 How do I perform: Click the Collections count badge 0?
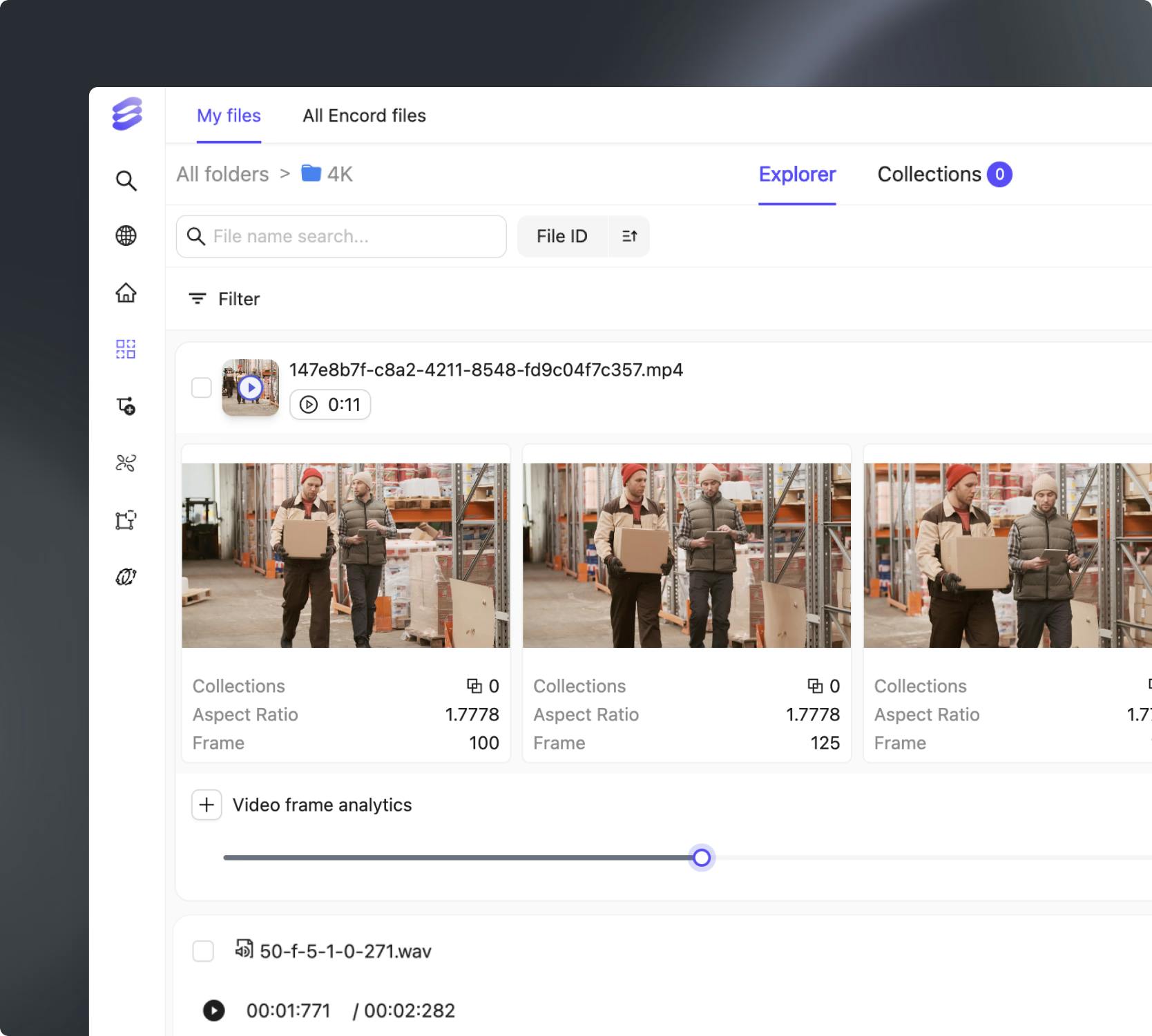999,174
